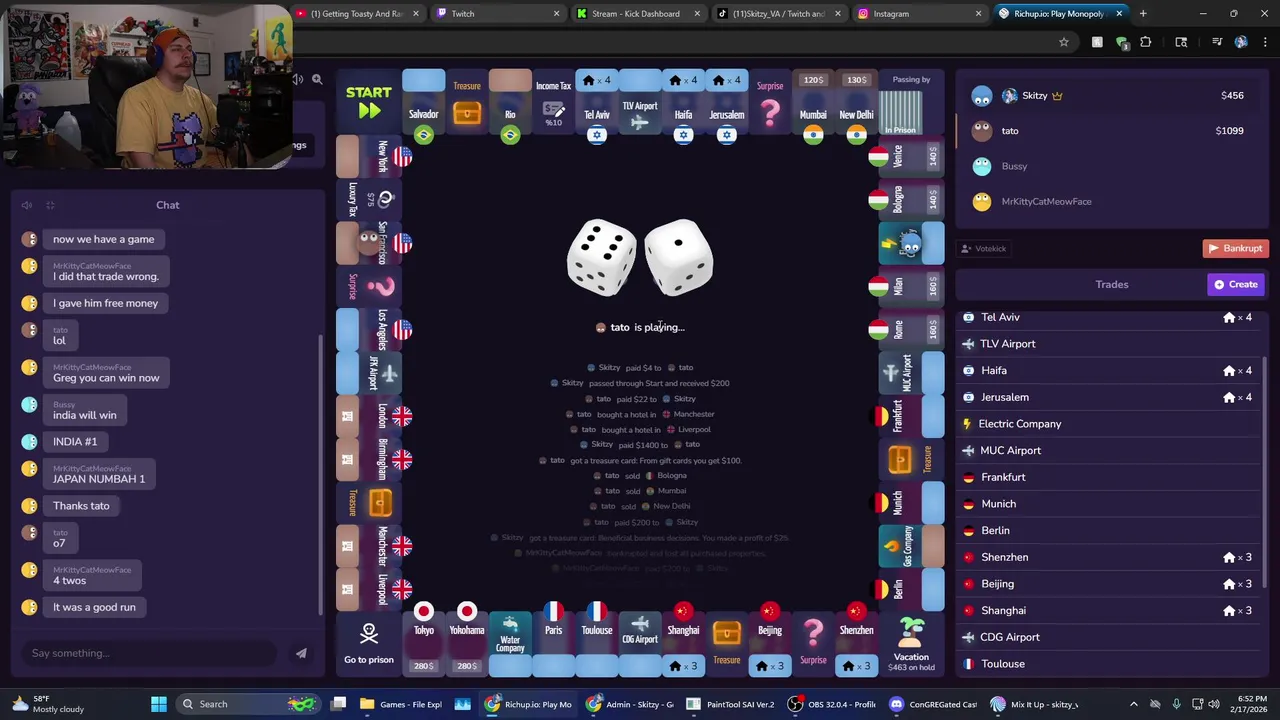Open a new browser tab
The height and width of the screenshot is (720, 1280).
pos(1143,14)
